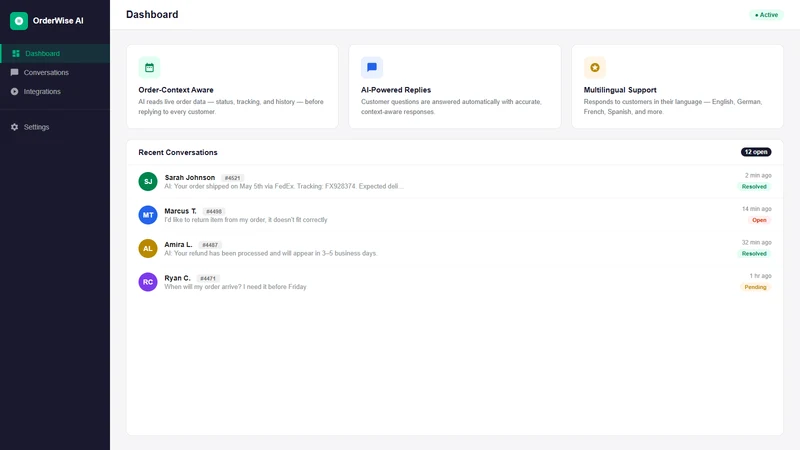Image resolution: width=800 pixels, height=450 pixels.
Task: Click the '1 hr ago' timestamp
Action: 760,276
